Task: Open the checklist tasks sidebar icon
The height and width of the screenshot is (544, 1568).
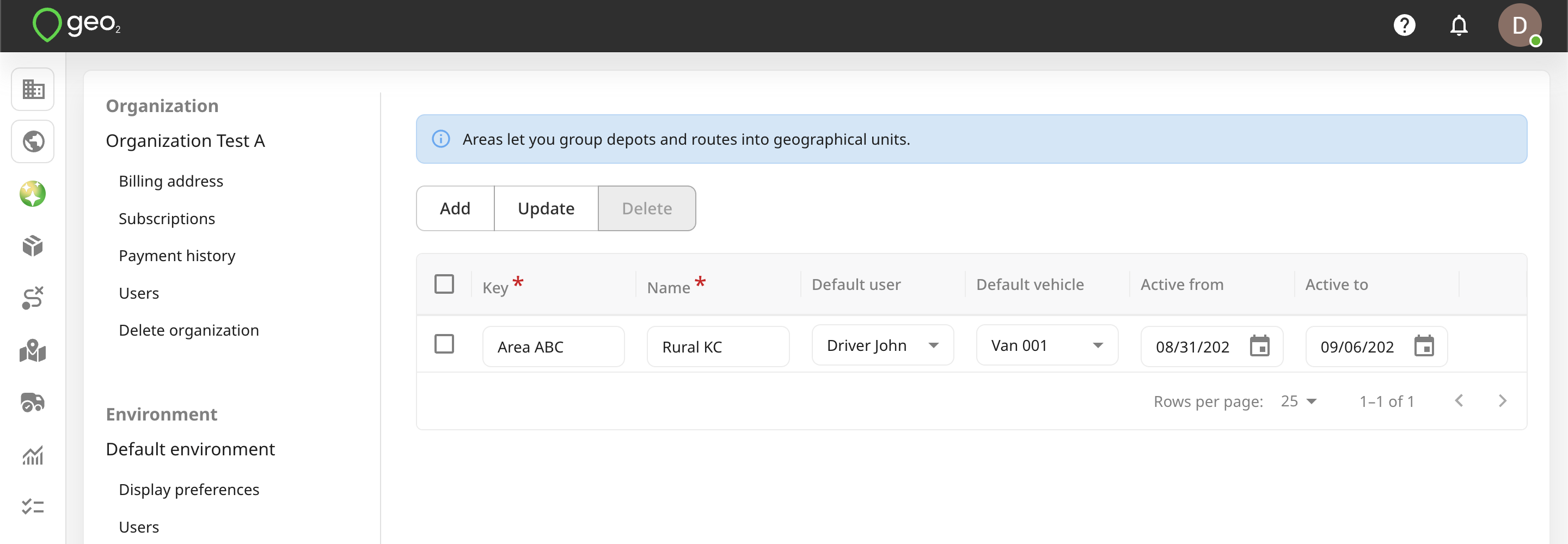Action: click(33, 506)
